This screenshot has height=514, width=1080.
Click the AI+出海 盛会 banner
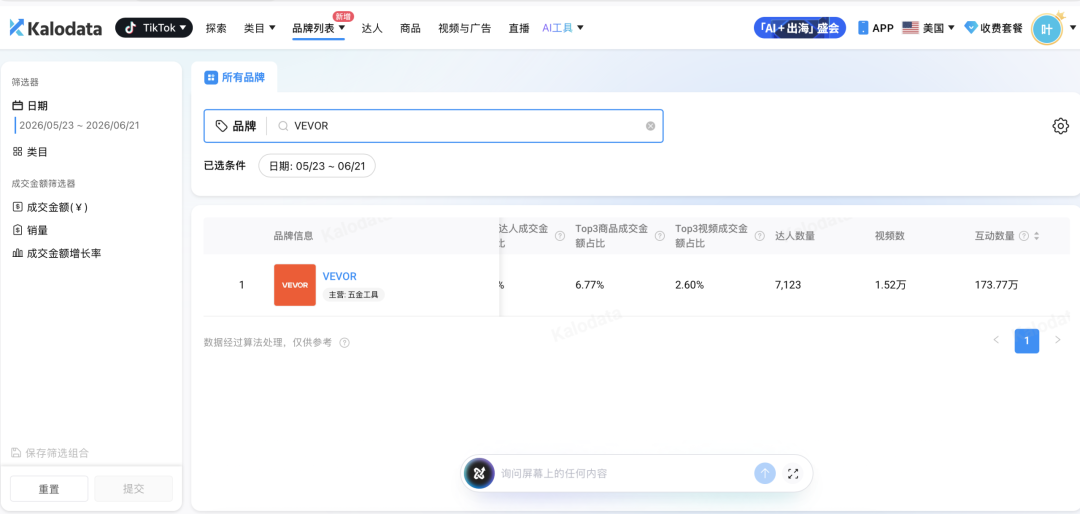pos(800,28)
